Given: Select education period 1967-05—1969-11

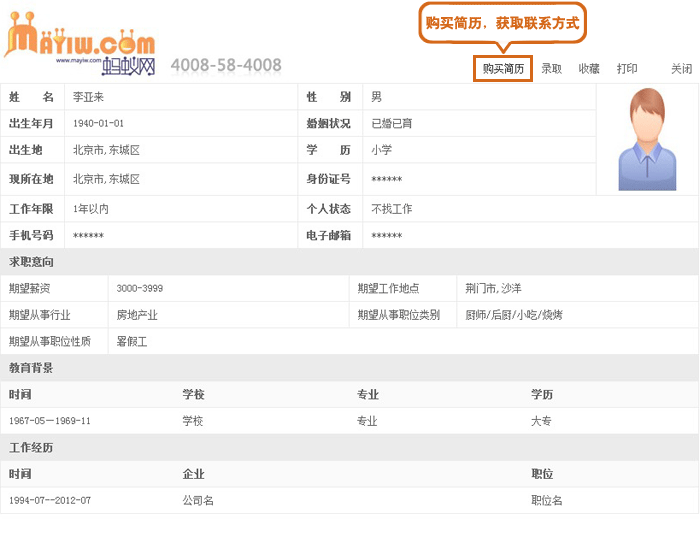Looking at the screenshot, I should tap(50, 421).
